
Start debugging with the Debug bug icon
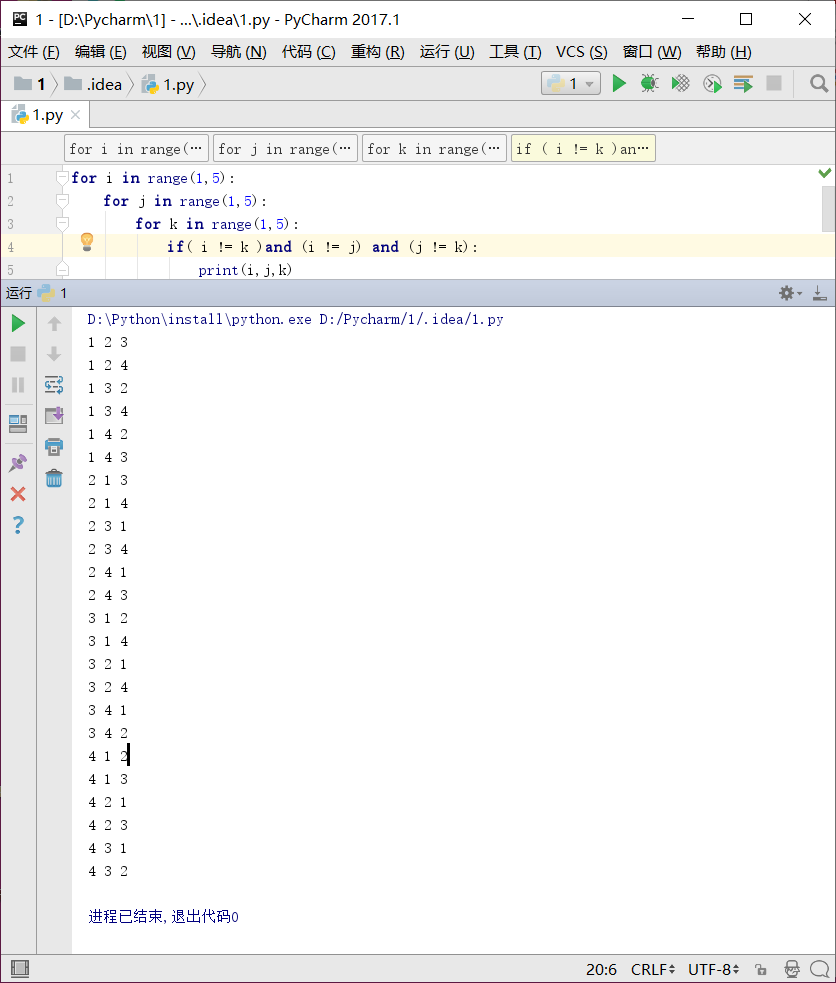(648, 84)
